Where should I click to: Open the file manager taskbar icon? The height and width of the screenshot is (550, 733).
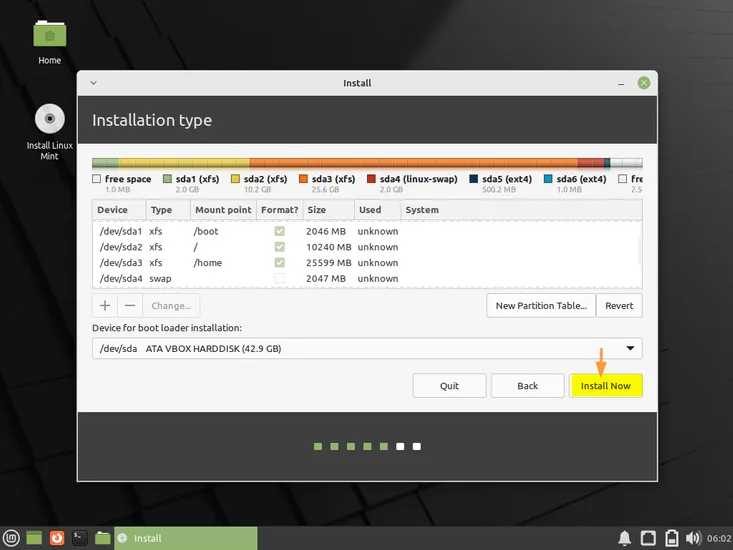coord(102,538)
